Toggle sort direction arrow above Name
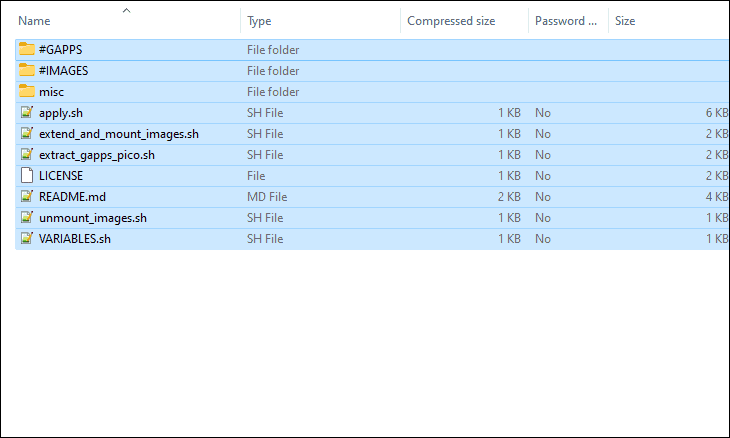Screen dimensions: 730x438 click(126, 10)
